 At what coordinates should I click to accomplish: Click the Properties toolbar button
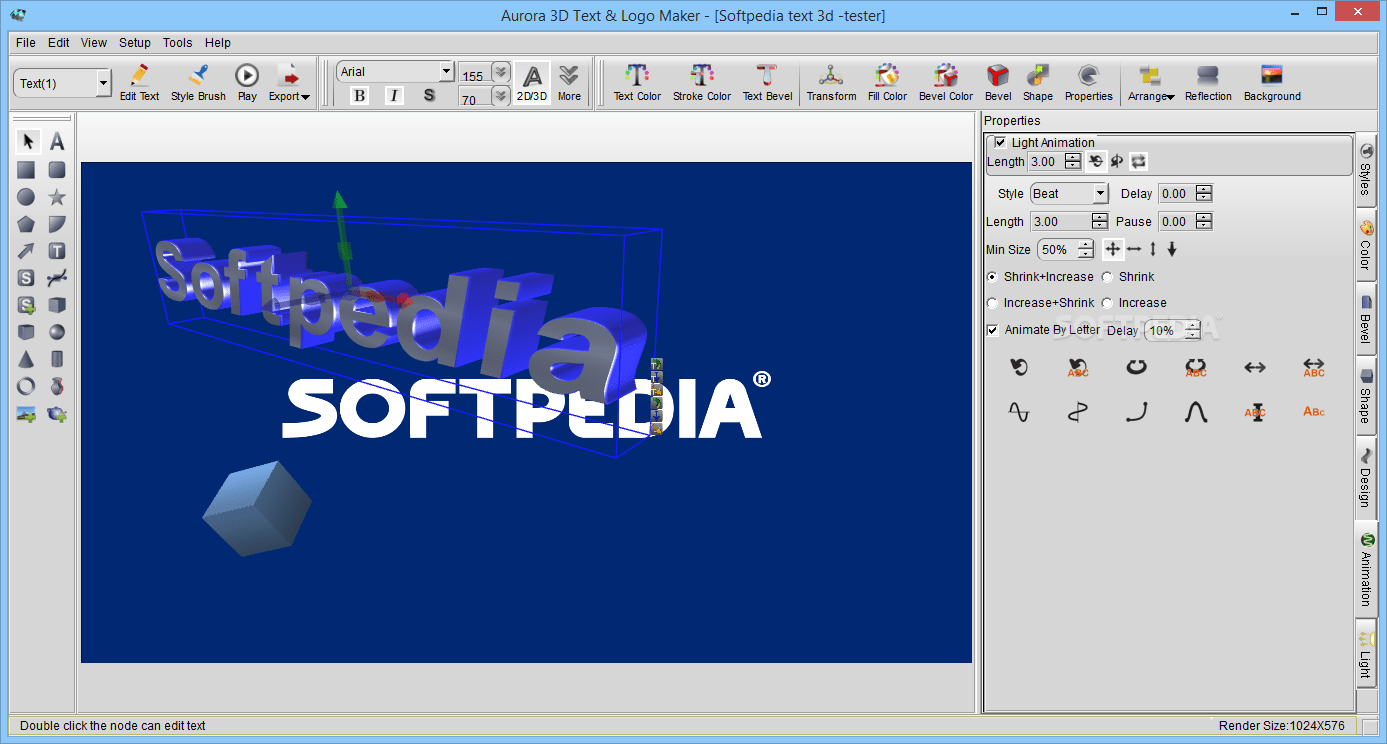click(x=1089, y=82)
